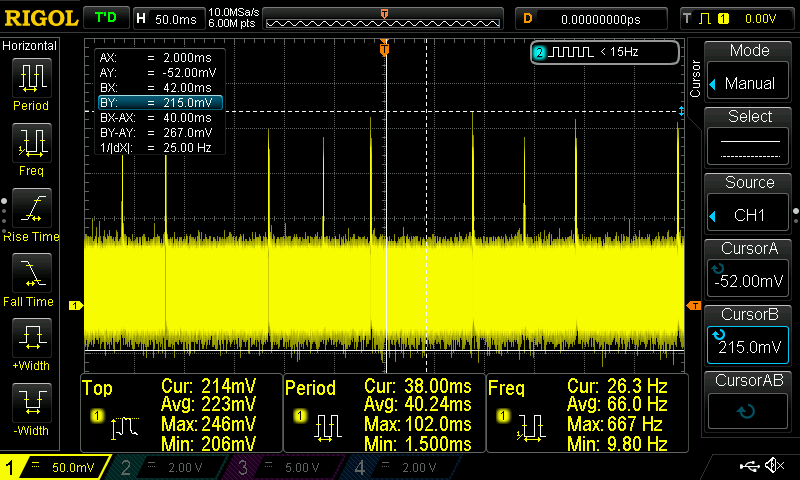This screenshot has height=480, width=800.
Task: Choose the Fall Time measurement icon
Action: pos(32,274)
